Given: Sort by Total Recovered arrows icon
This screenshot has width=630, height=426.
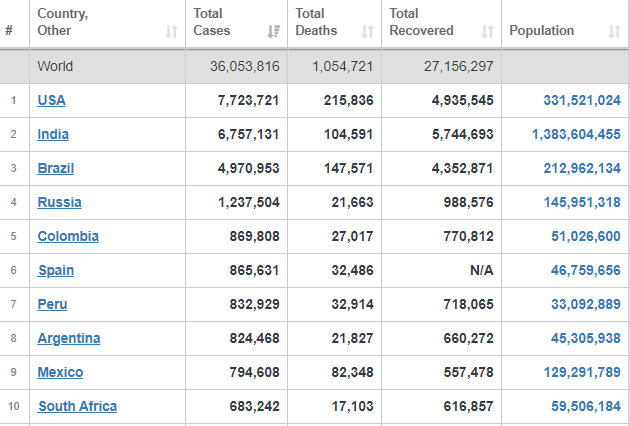Looking at the screenshot, I should 487,31.
